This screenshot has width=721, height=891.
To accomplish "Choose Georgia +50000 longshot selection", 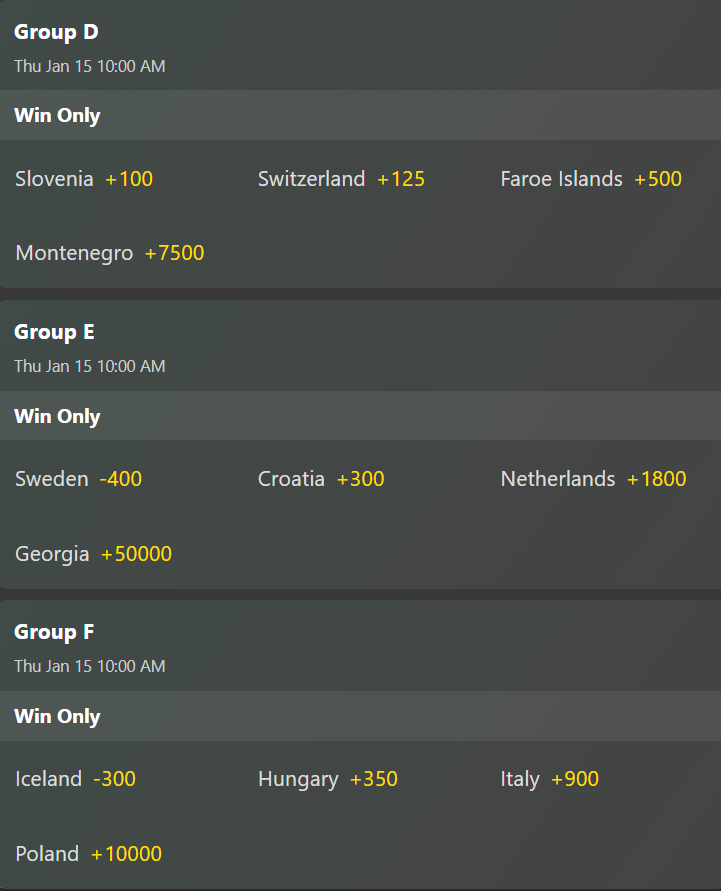I will [93, 553].
